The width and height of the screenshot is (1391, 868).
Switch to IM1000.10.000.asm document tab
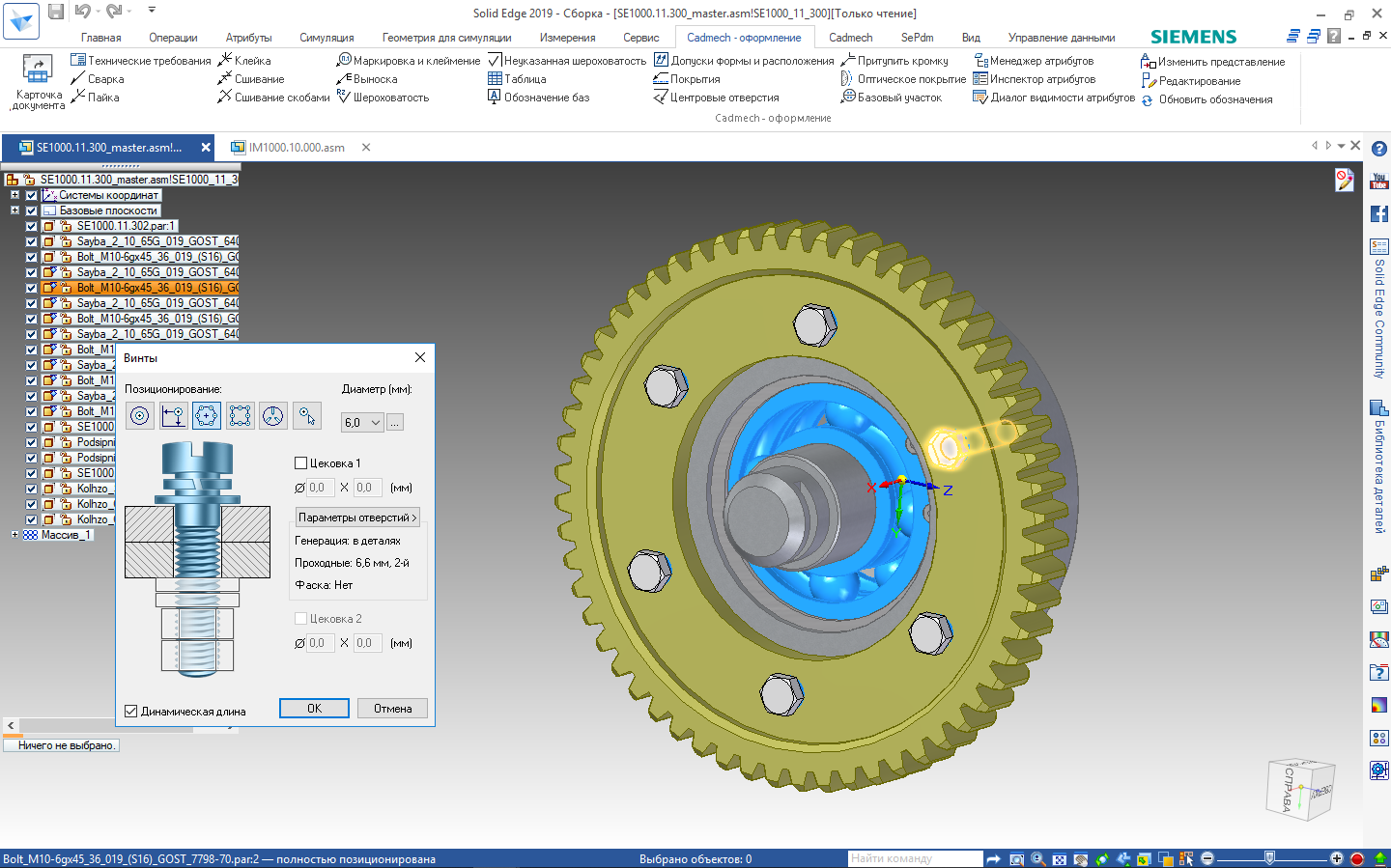tap(296, 148)
